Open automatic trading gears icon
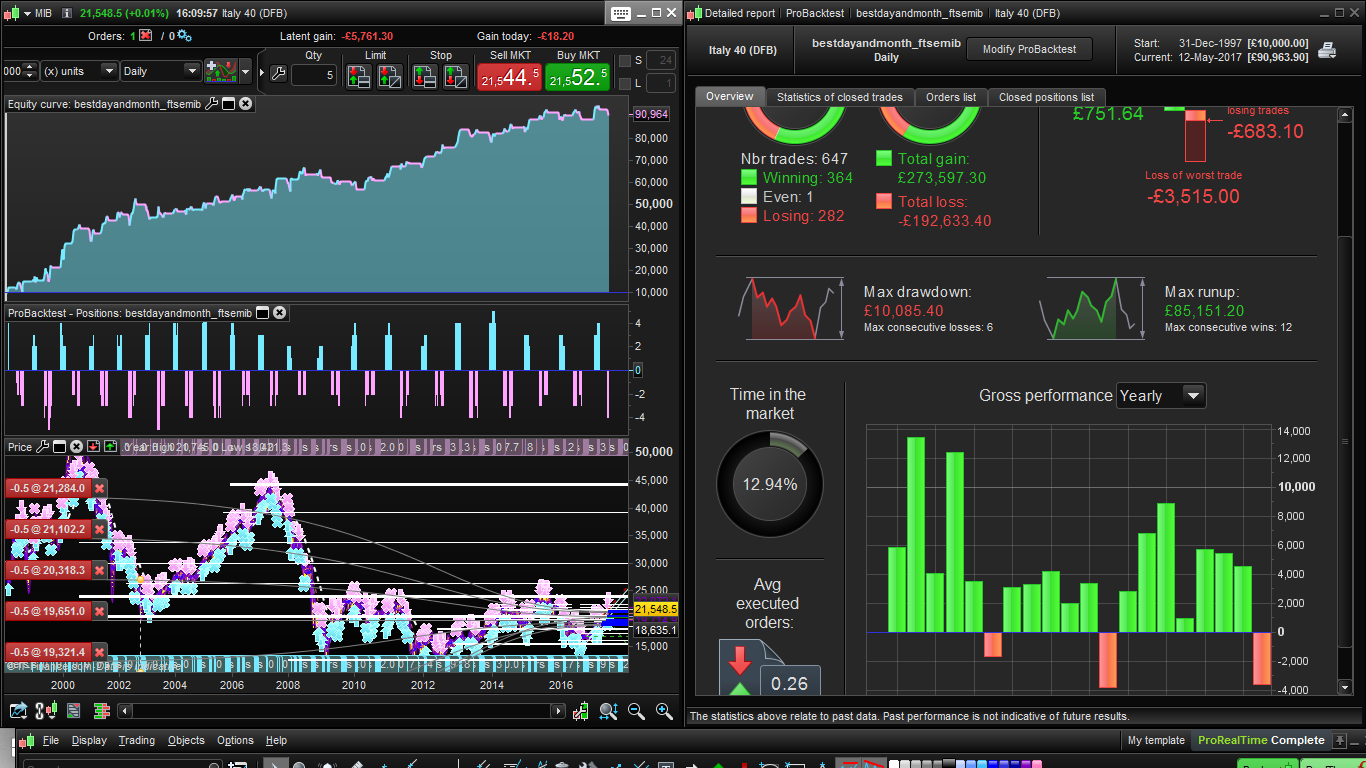Image resolution: width=1366 pixels, height=768 pixels. (x=184, y=35)
